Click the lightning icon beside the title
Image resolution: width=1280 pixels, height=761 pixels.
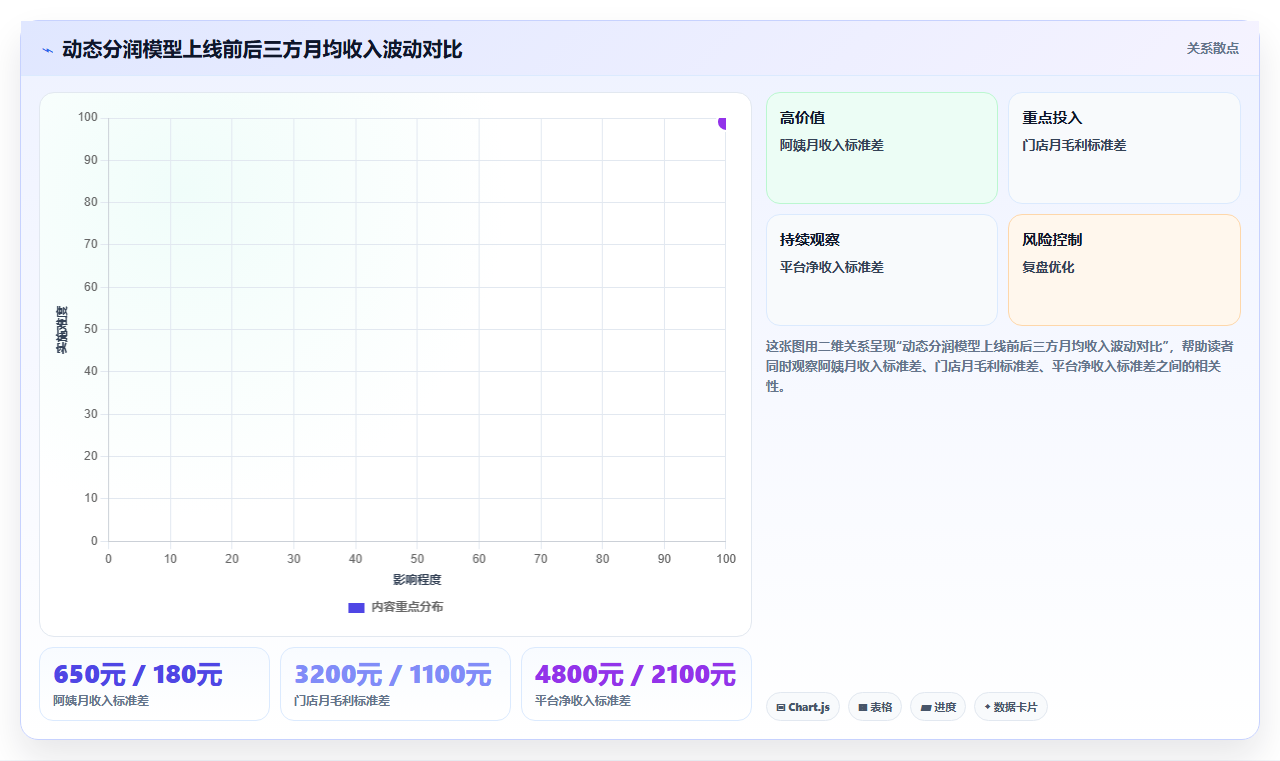[47, 50]
